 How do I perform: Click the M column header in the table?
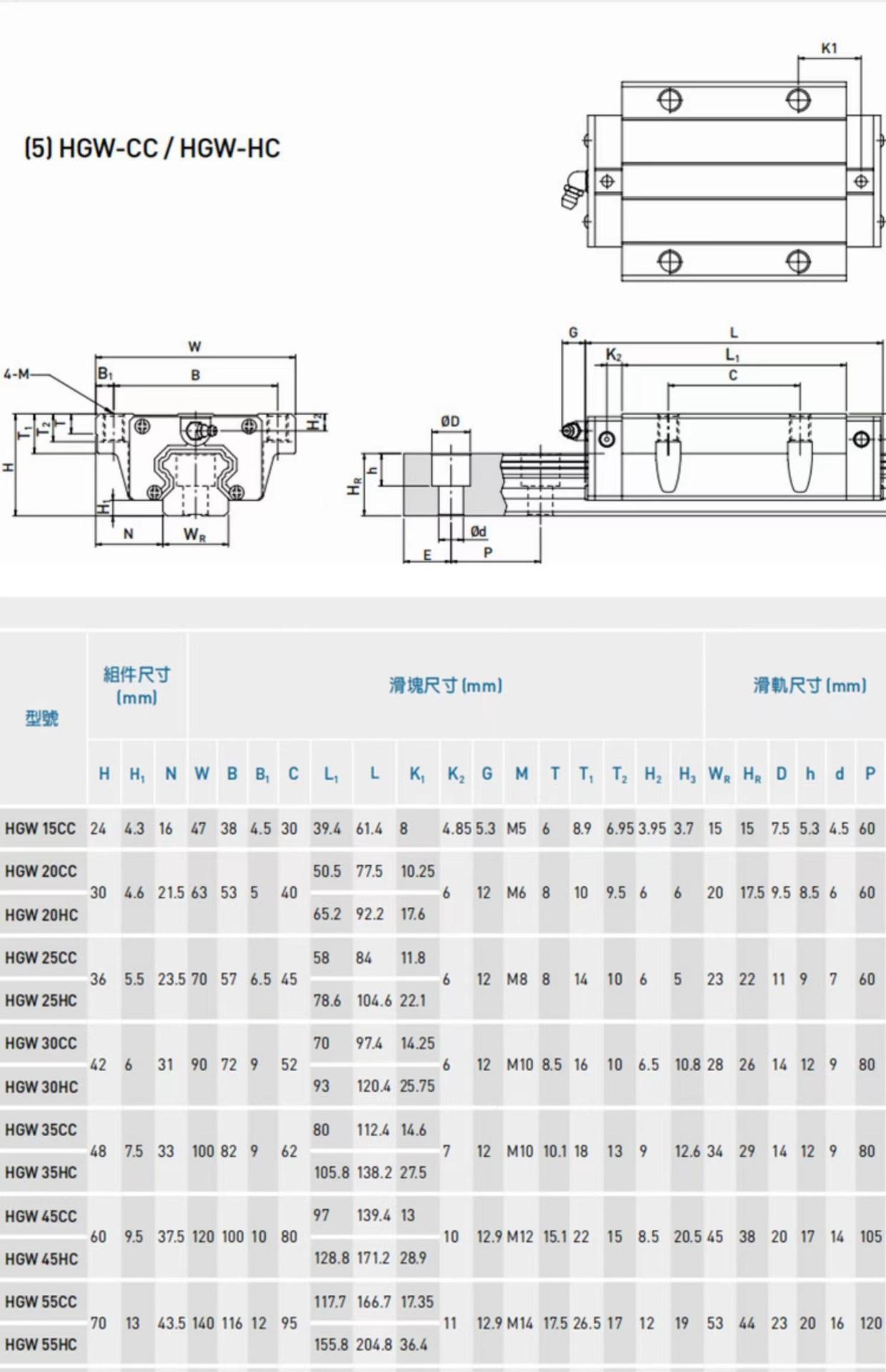click(522, 774)
